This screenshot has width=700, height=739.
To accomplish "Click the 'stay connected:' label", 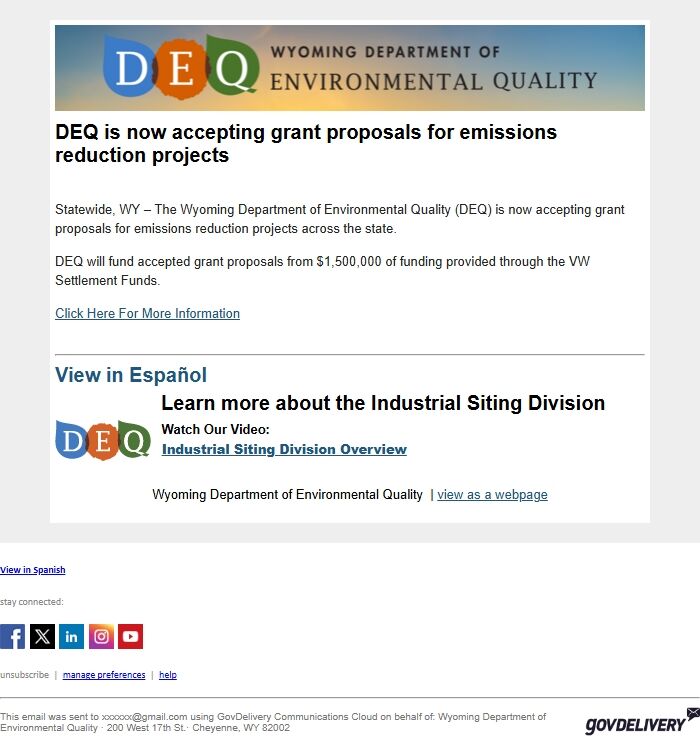I will (32, 602).
